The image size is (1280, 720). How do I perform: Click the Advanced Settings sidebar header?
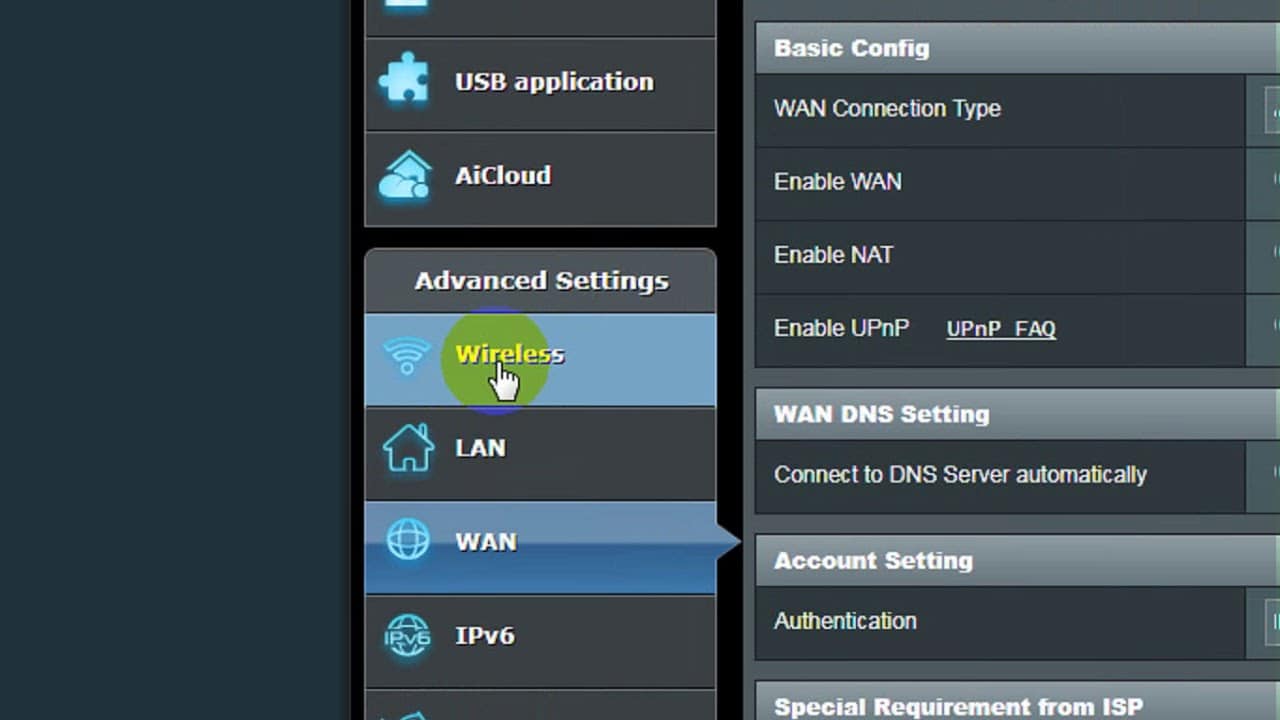click(541, 281)
